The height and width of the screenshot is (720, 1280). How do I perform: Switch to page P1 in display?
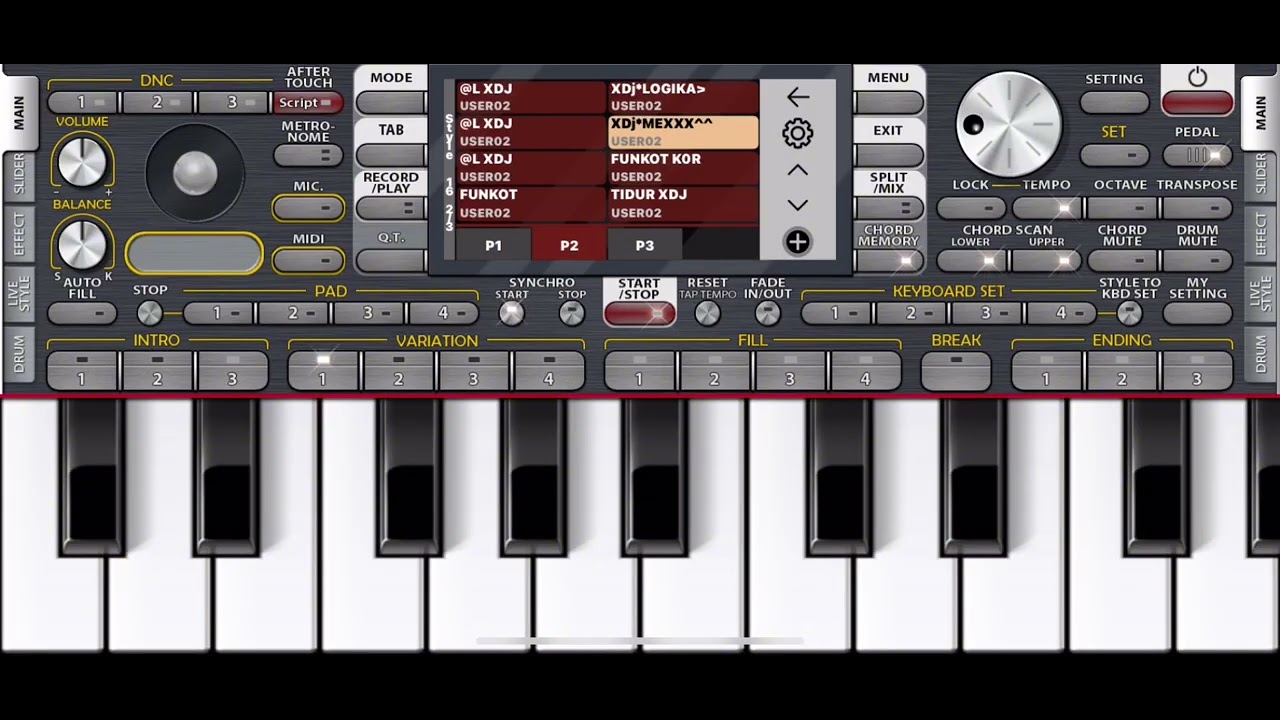(493, 245)
